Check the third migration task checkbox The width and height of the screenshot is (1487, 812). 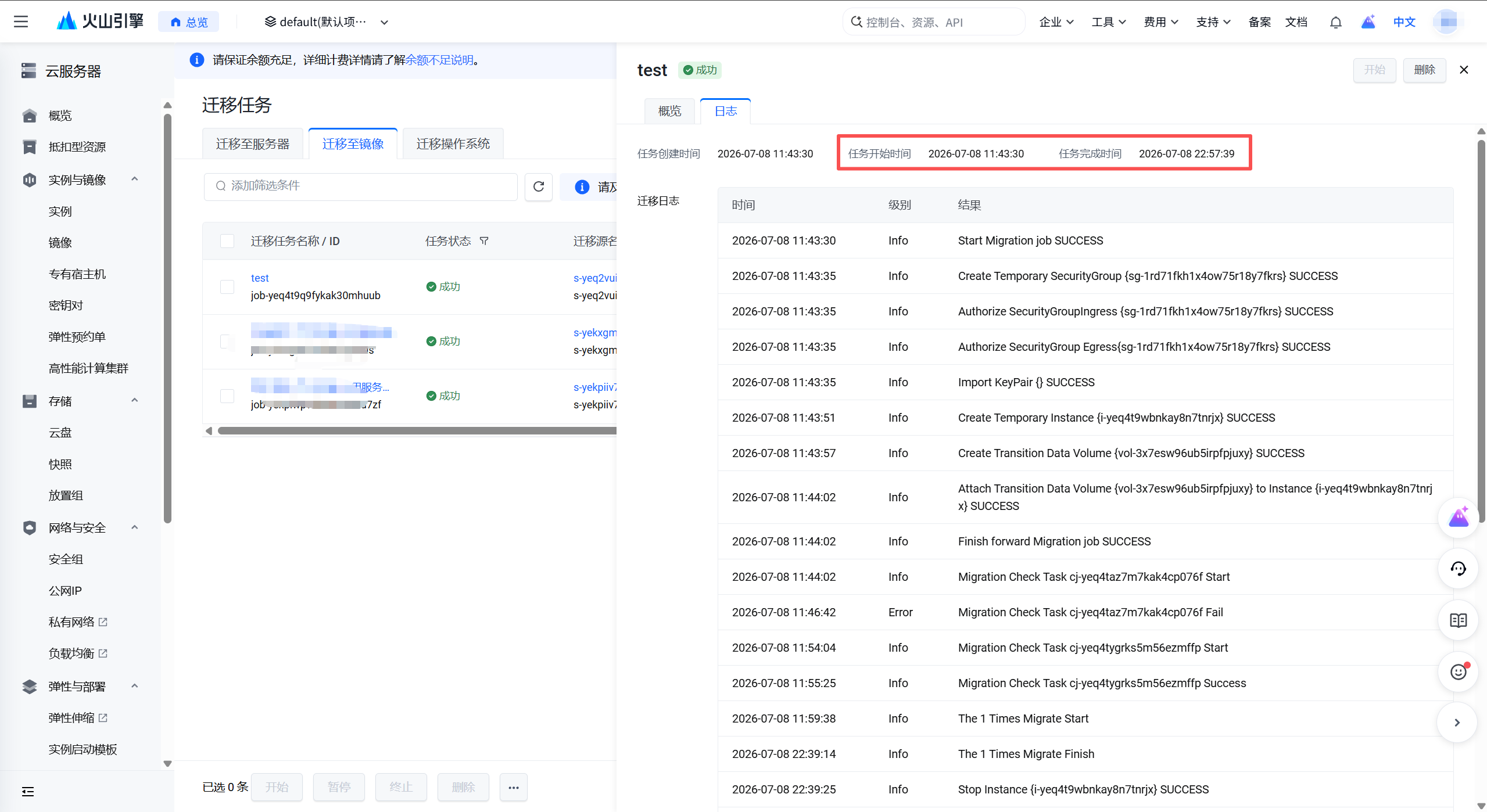(x=227, y=396)
